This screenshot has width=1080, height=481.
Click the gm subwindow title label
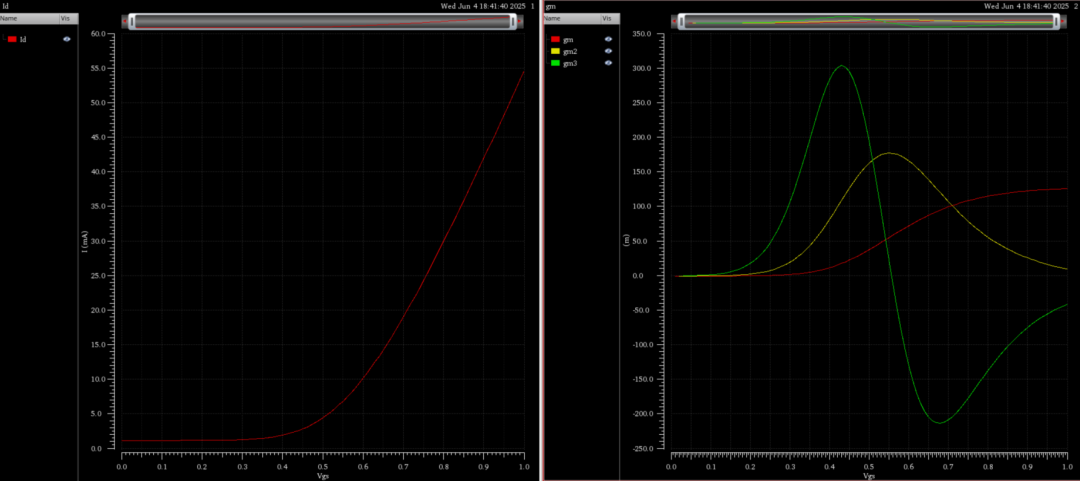(550, 6)
